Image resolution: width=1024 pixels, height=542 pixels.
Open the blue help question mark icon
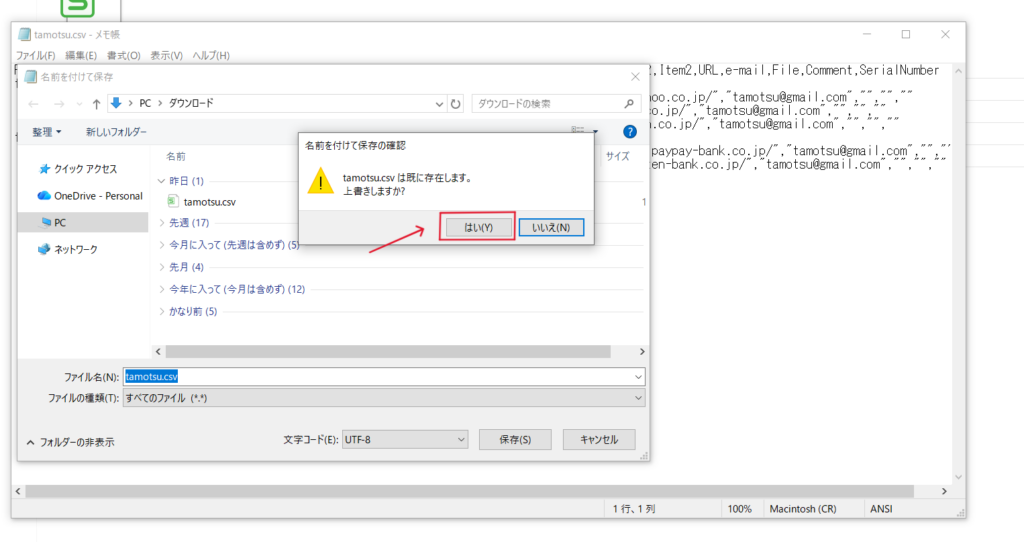pos(630,132)
